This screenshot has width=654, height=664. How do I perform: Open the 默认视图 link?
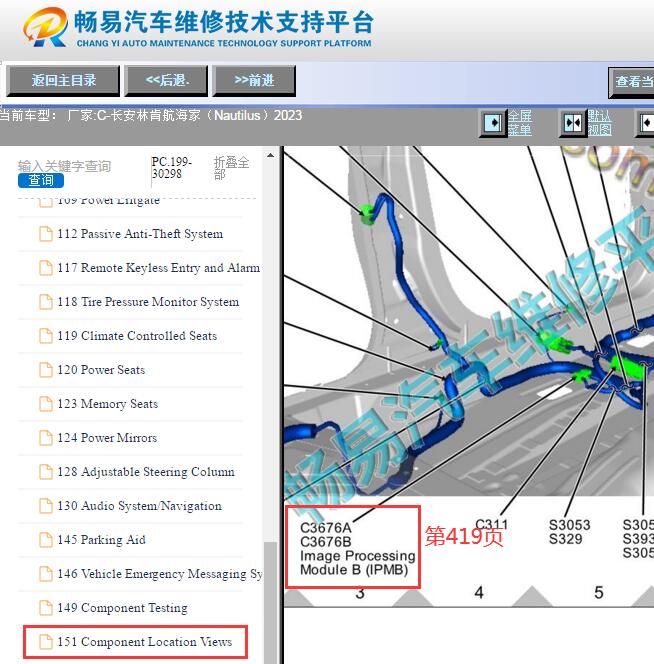599,123
